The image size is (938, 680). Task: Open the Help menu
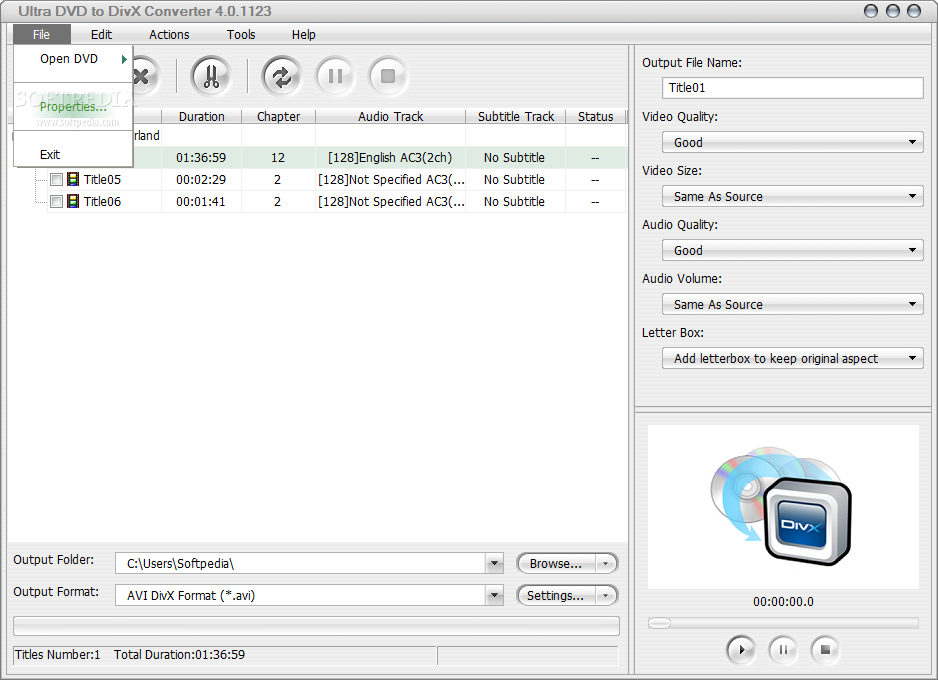click(303, 34)
